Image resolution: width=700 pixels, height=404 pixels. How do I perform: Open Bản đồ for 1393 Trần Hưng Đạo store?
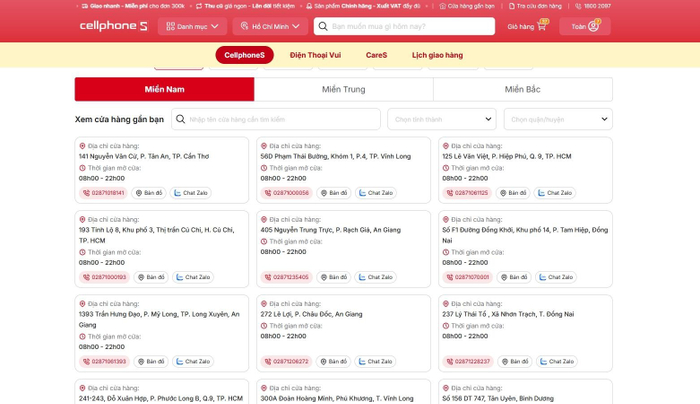coord(151,362)
